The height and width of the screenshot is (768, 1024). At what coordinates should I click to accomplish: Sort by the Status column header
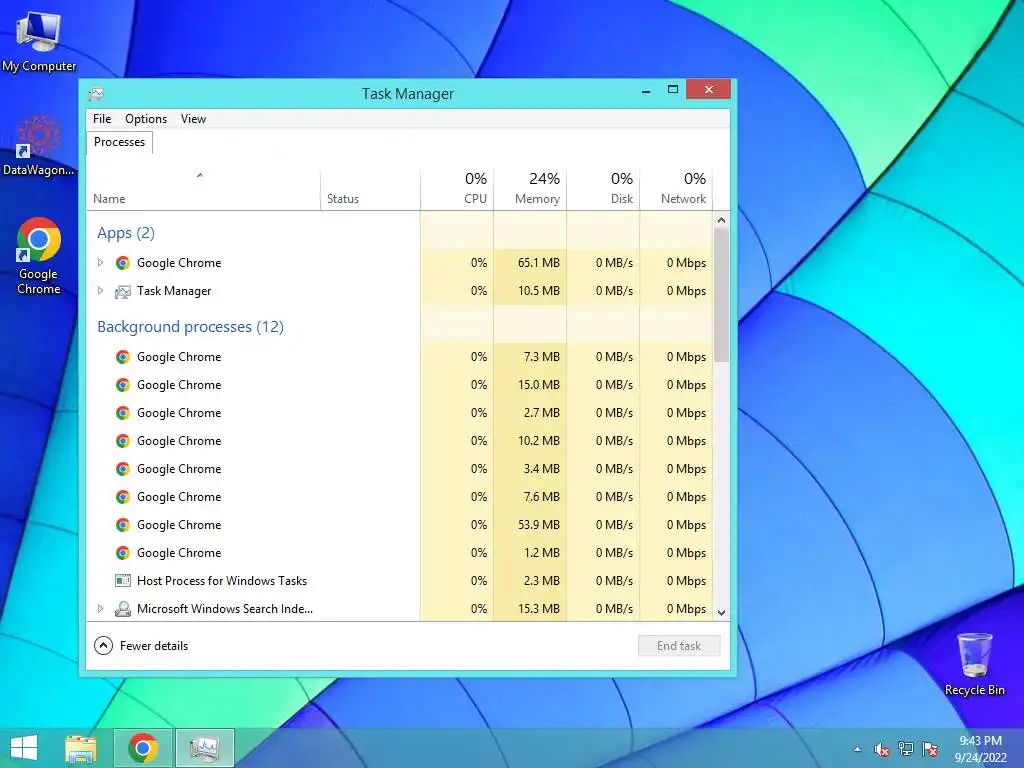(x=370, y=189)
